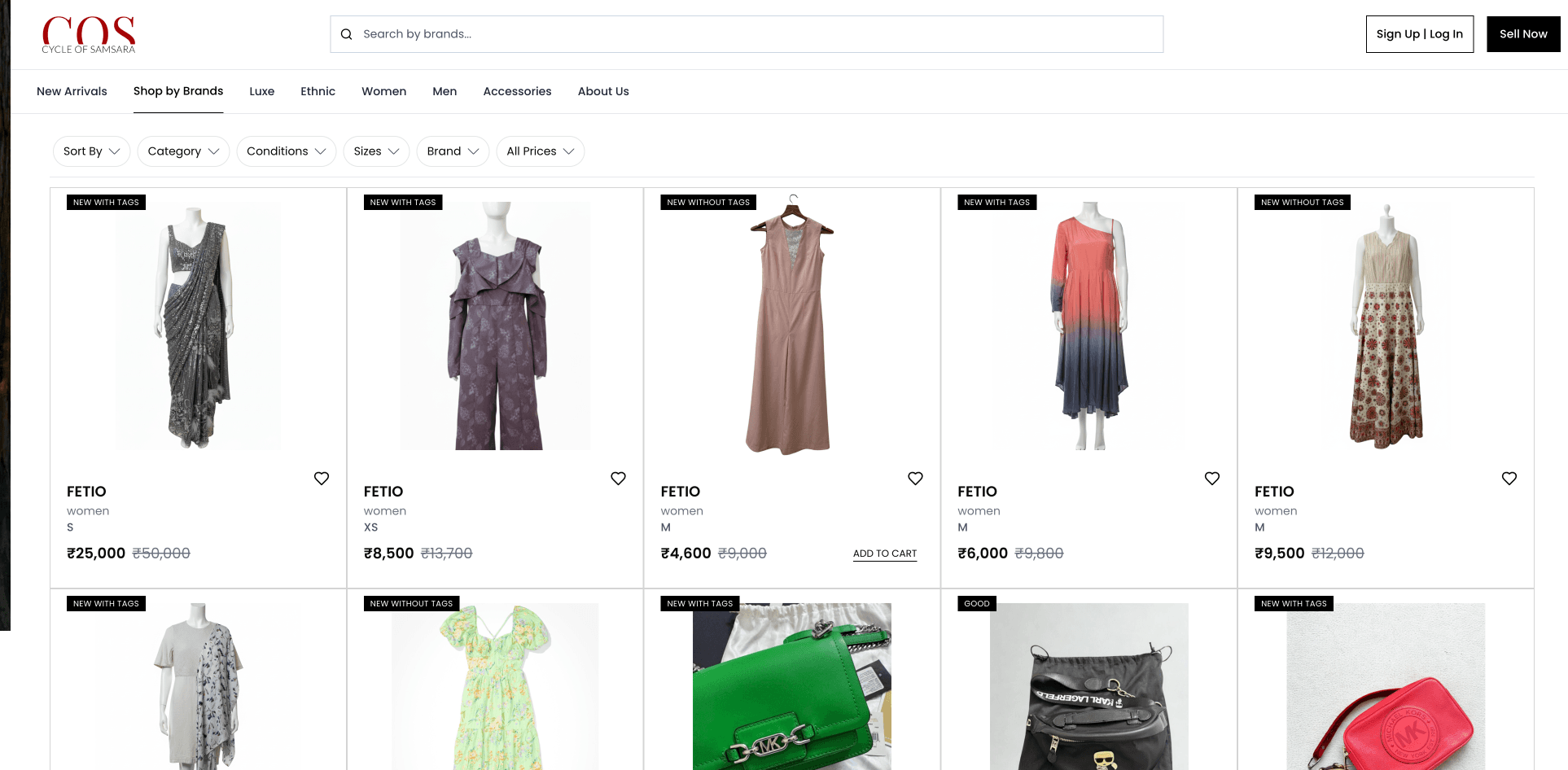
Task: Open the coral-to-navy ombre dress image
Action: tap(1089, 326)
